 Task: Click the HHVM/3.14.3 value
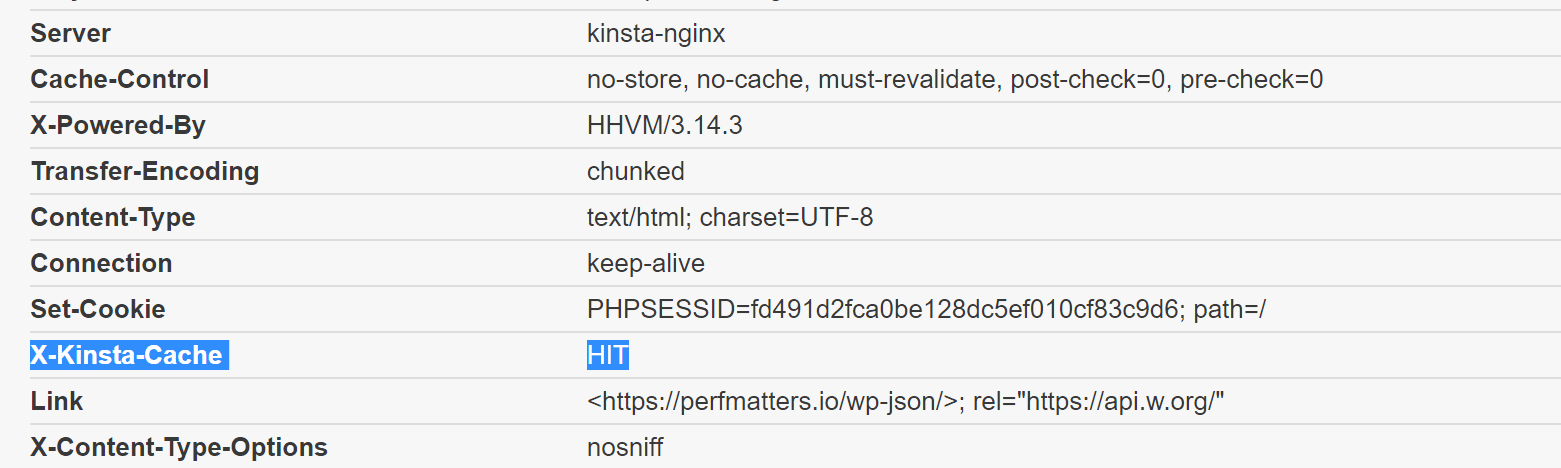pos(665,126)
